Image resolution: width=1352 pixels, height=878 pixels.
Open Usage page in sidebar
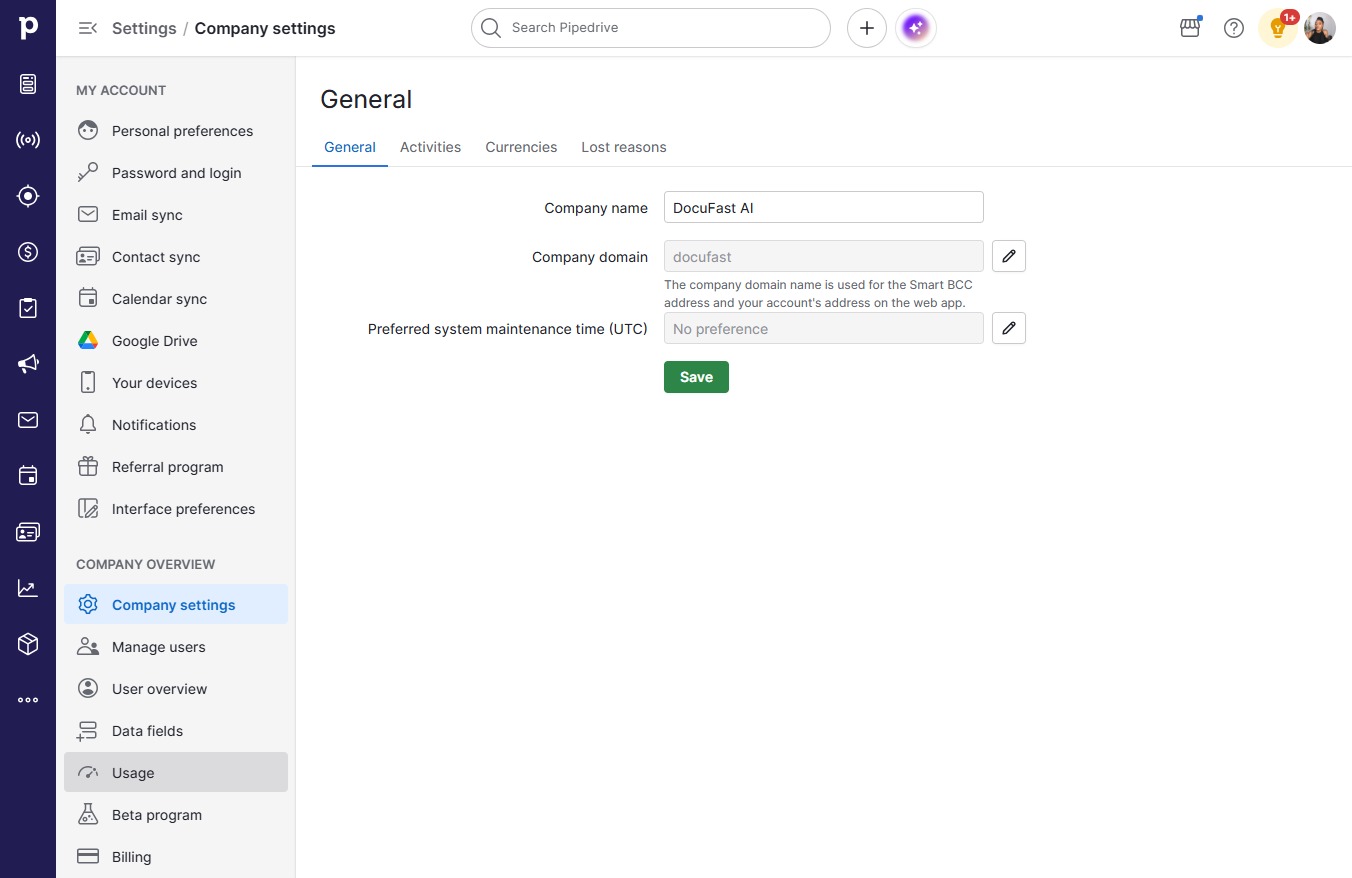[x=176, y=773]
